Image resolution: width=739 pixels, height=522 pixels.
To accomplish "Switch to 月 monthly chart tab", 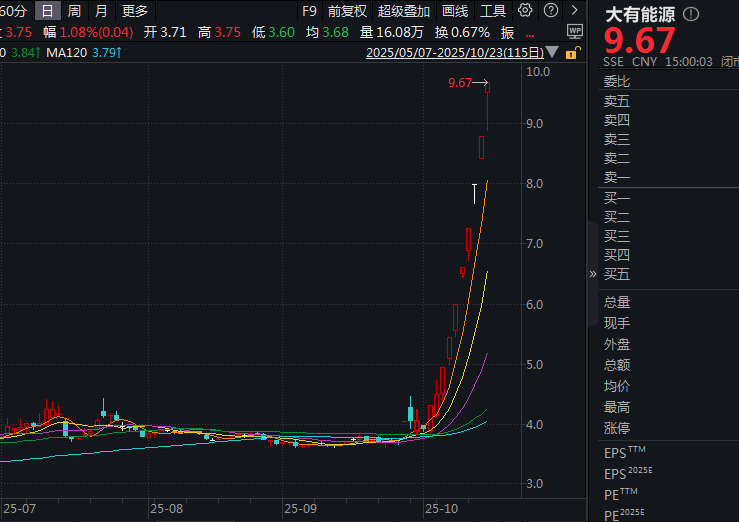I will [101, 11].
